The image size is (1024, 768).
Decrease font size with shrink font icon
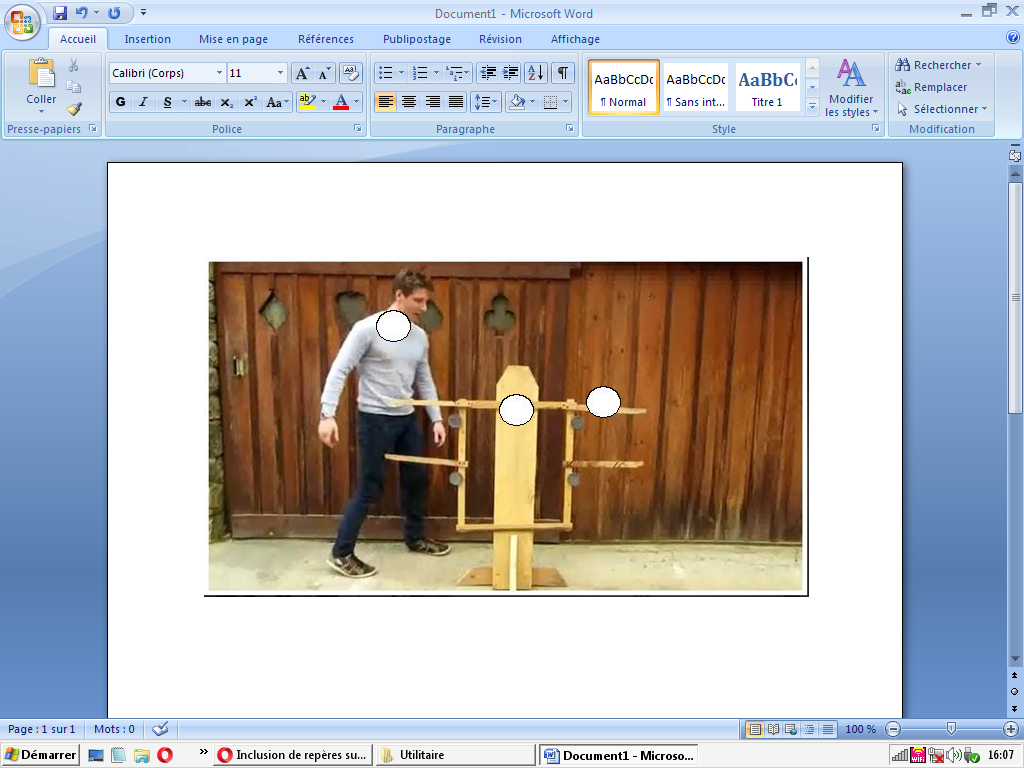pos(325,73)
